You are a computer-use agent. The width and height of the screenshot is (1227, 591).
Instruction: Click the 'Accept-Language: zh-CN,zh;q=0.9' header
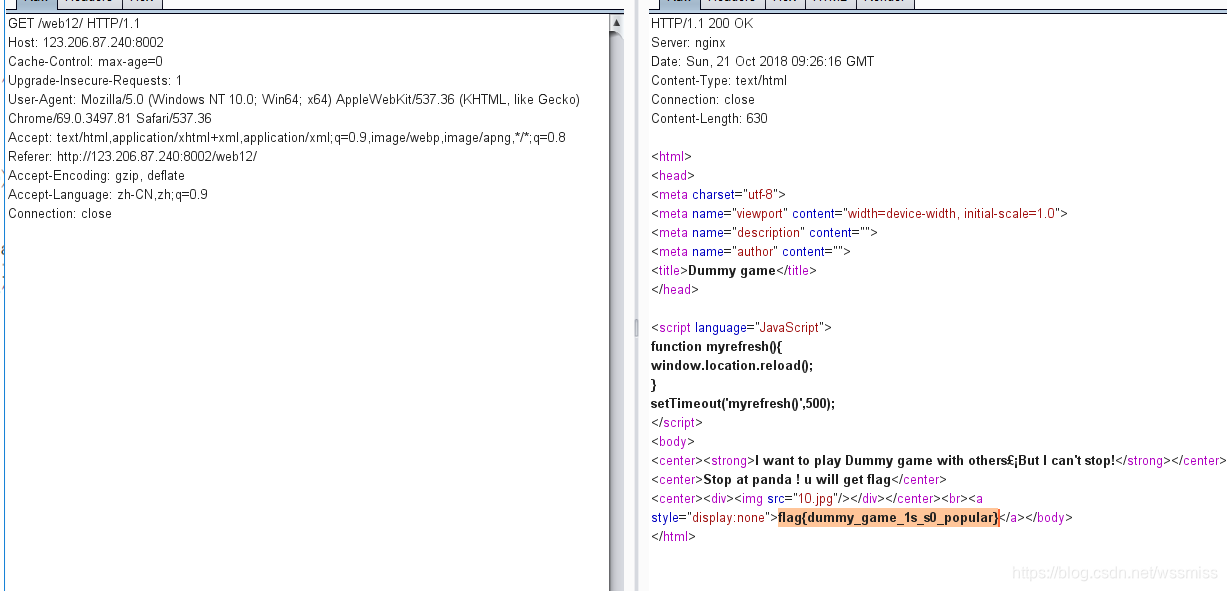click(108, 194)
